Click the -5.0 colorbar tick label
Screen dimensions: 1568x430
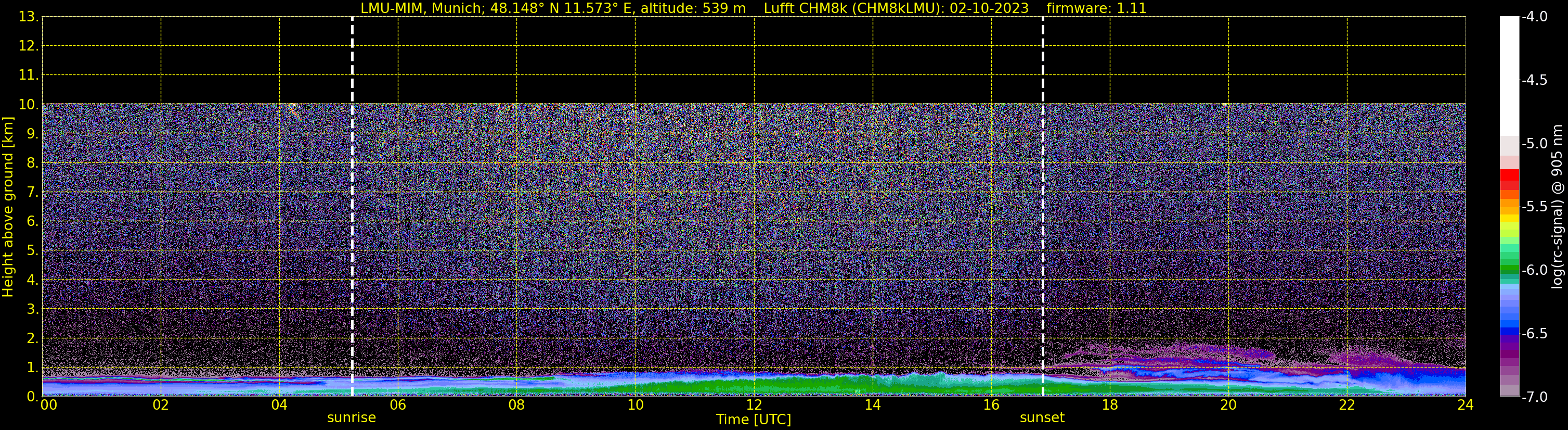tap(1534, 144)
